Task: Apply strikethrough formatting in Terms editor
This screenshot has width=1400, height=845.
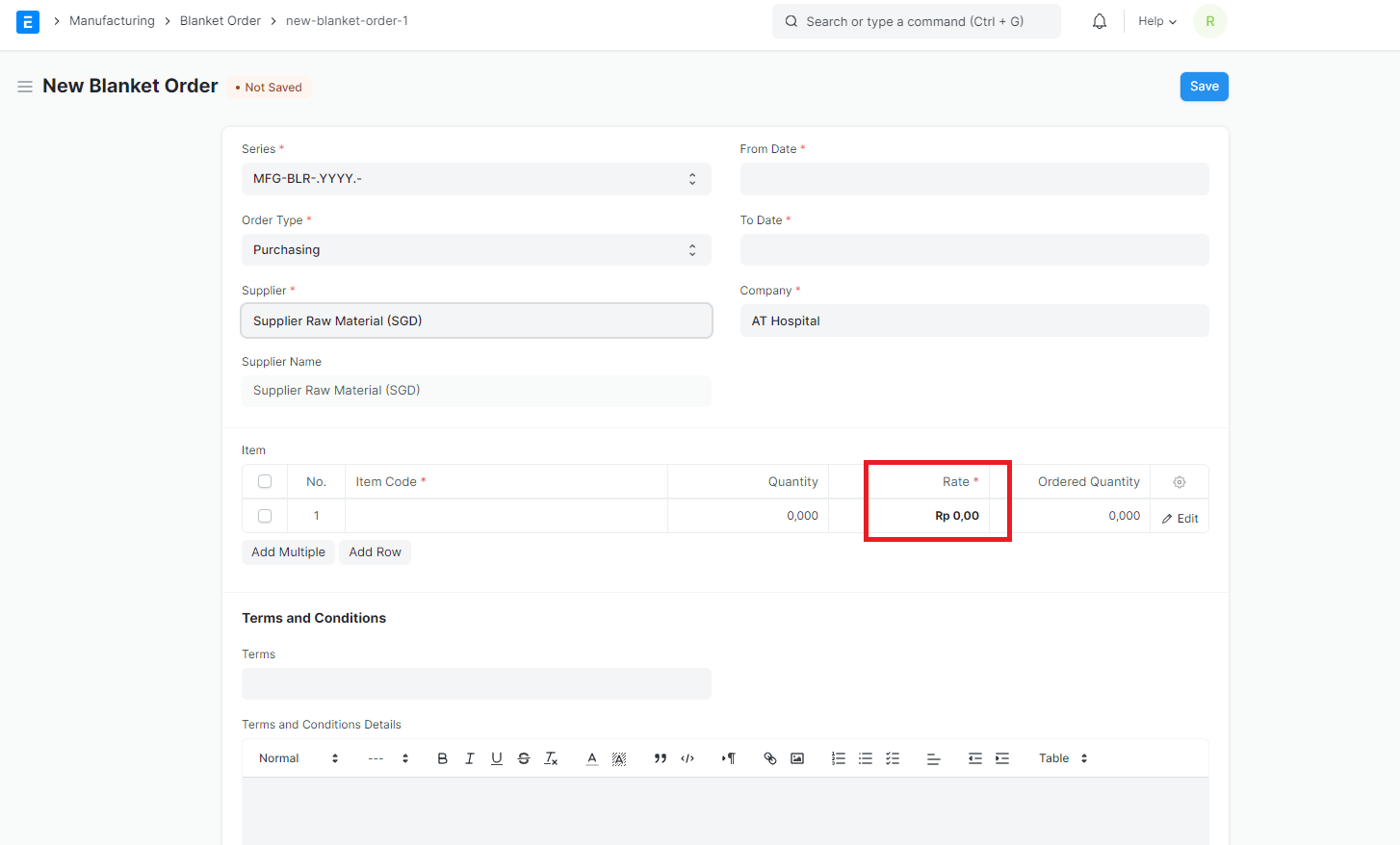Action: tap(524, 758)
